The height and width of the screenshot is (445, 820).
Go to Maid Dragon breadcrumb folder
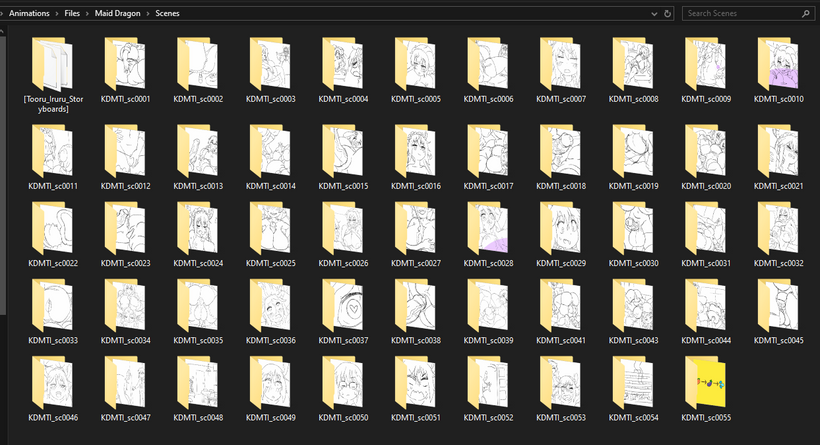pos(115,13)
